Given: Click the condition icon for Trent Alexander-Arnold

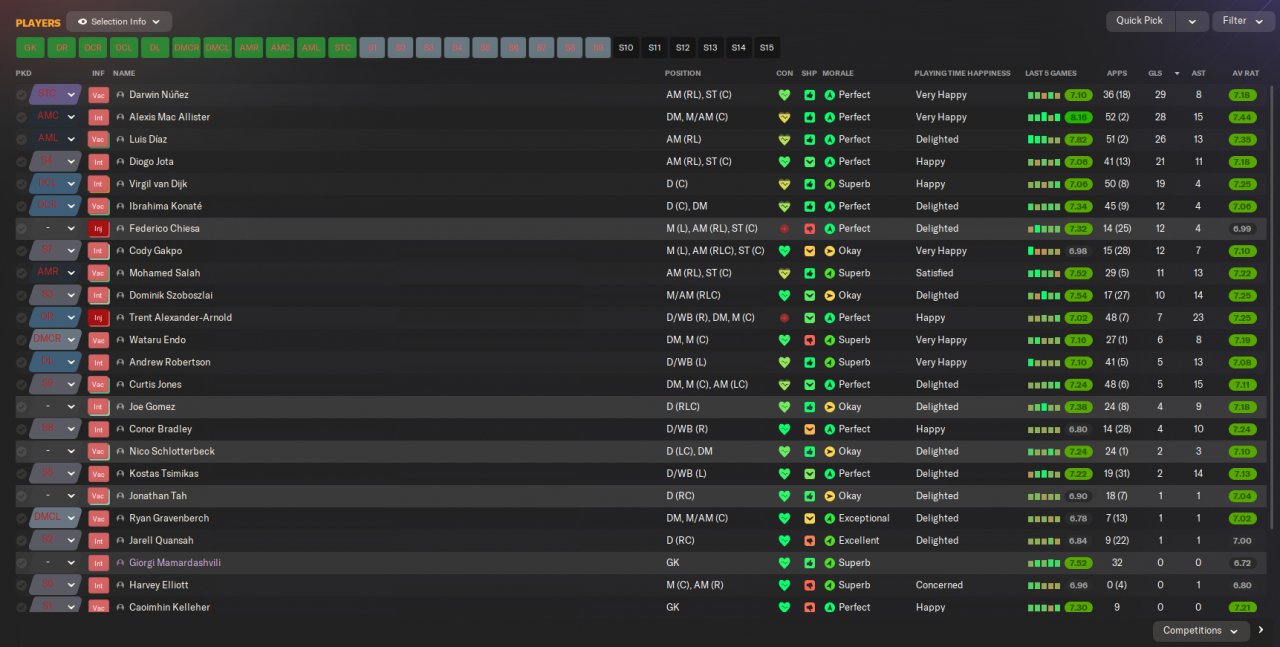Looking at the screenshot, I should tap(784, 318).
